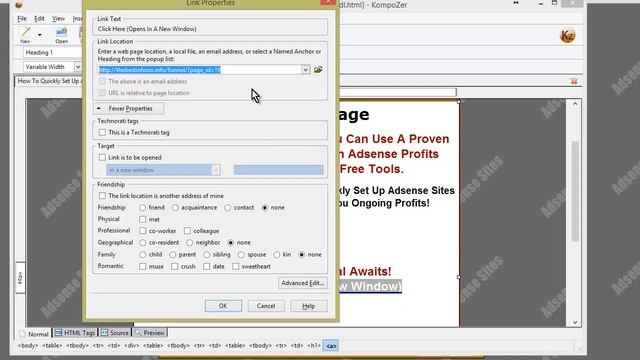The height and width of the screenshot is (360, 640).
Task: Select Geographical 'neighbor' radio button
Action: (x=189, y=242)
